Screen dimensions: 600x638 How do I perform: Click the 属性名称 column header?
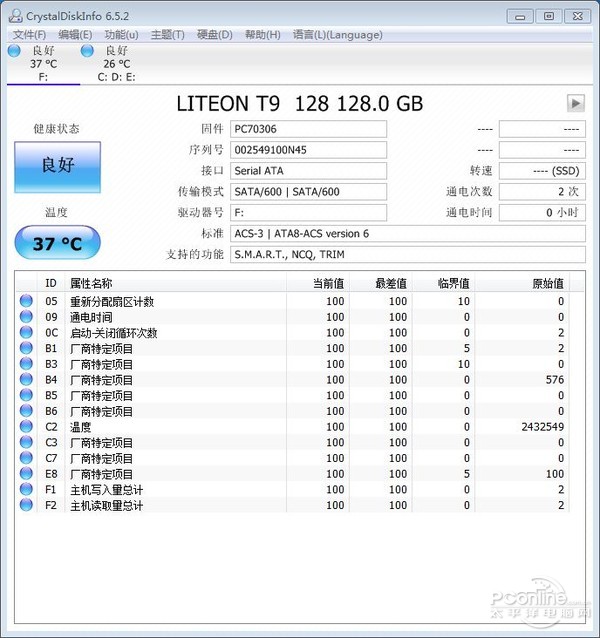point(176,283)
